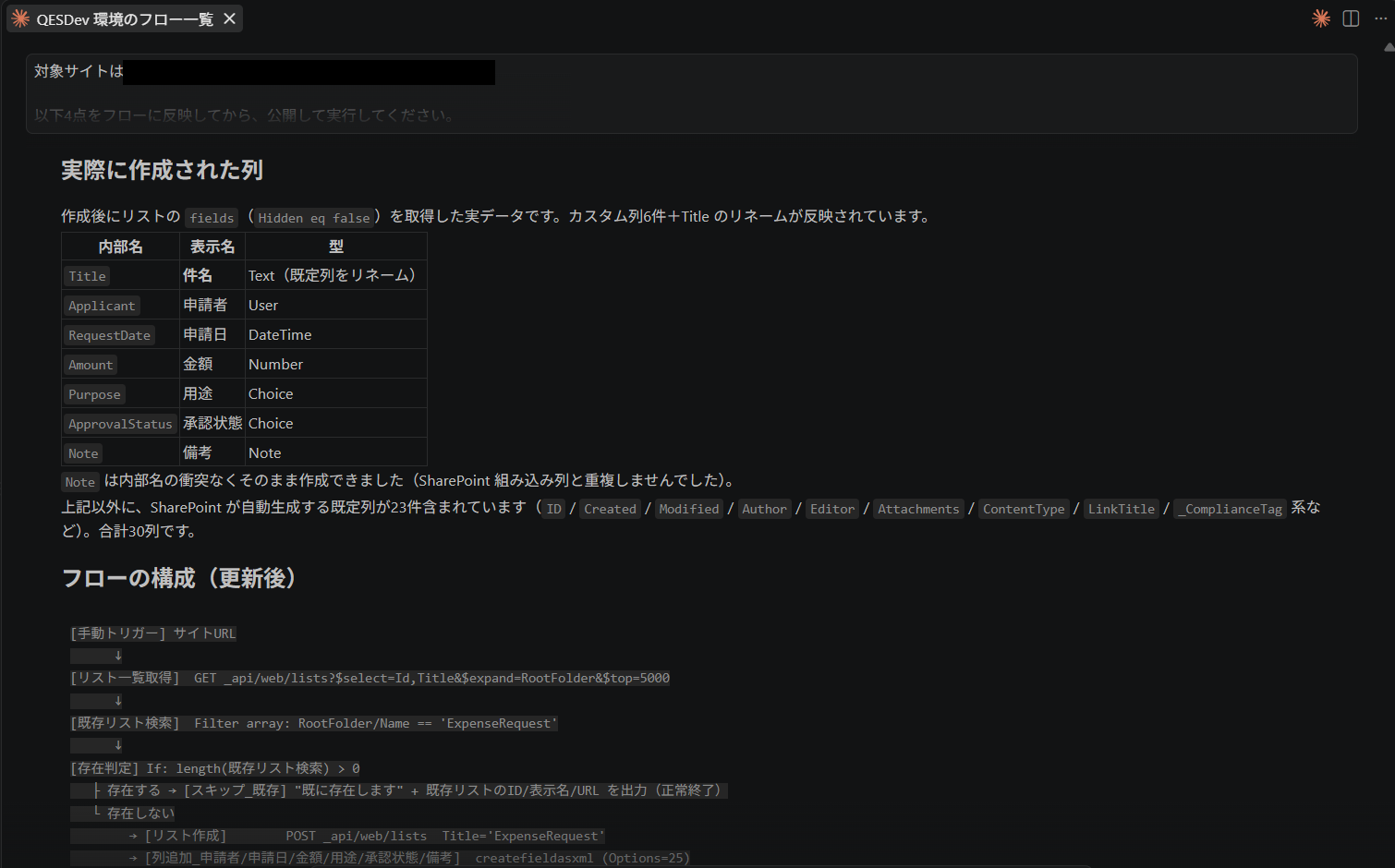This screenshot has height=868, width=1395.
Task: Click the inline code 'Editor'
Action: coord(832,509)
